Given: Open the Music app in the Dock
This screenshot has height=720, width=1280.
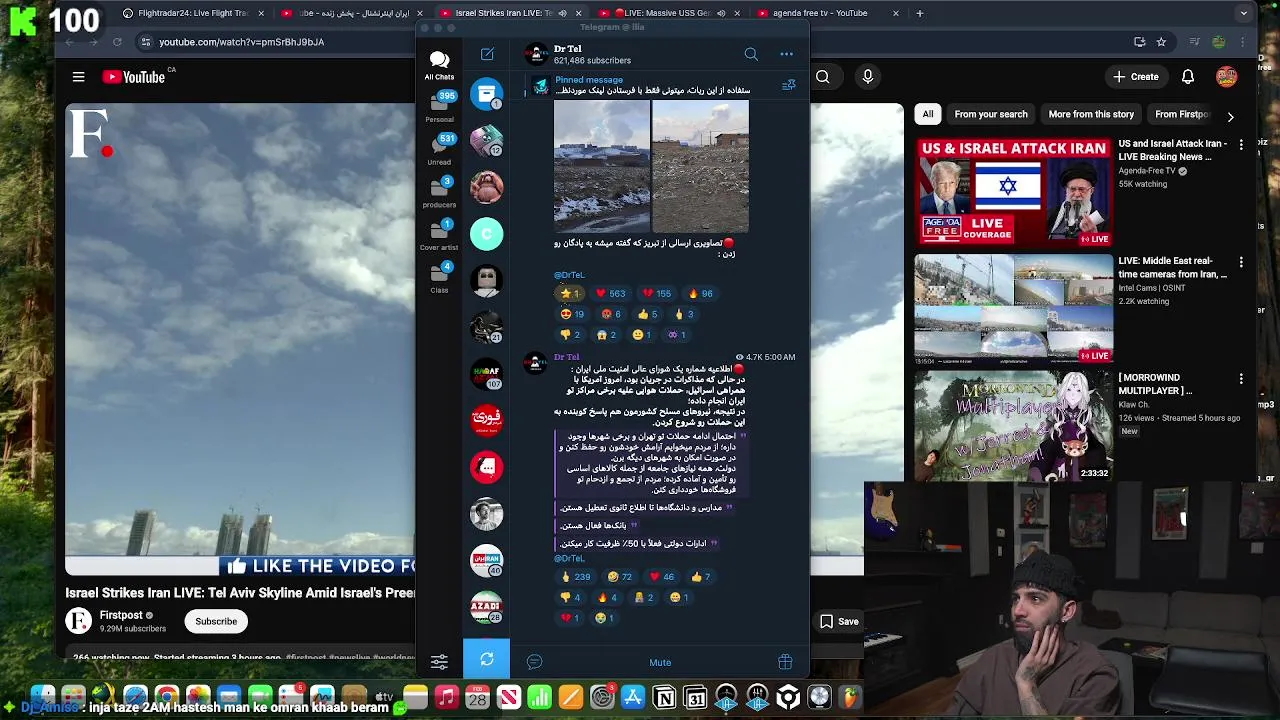Looking at the screenshot, I should [x=446, y=697].
